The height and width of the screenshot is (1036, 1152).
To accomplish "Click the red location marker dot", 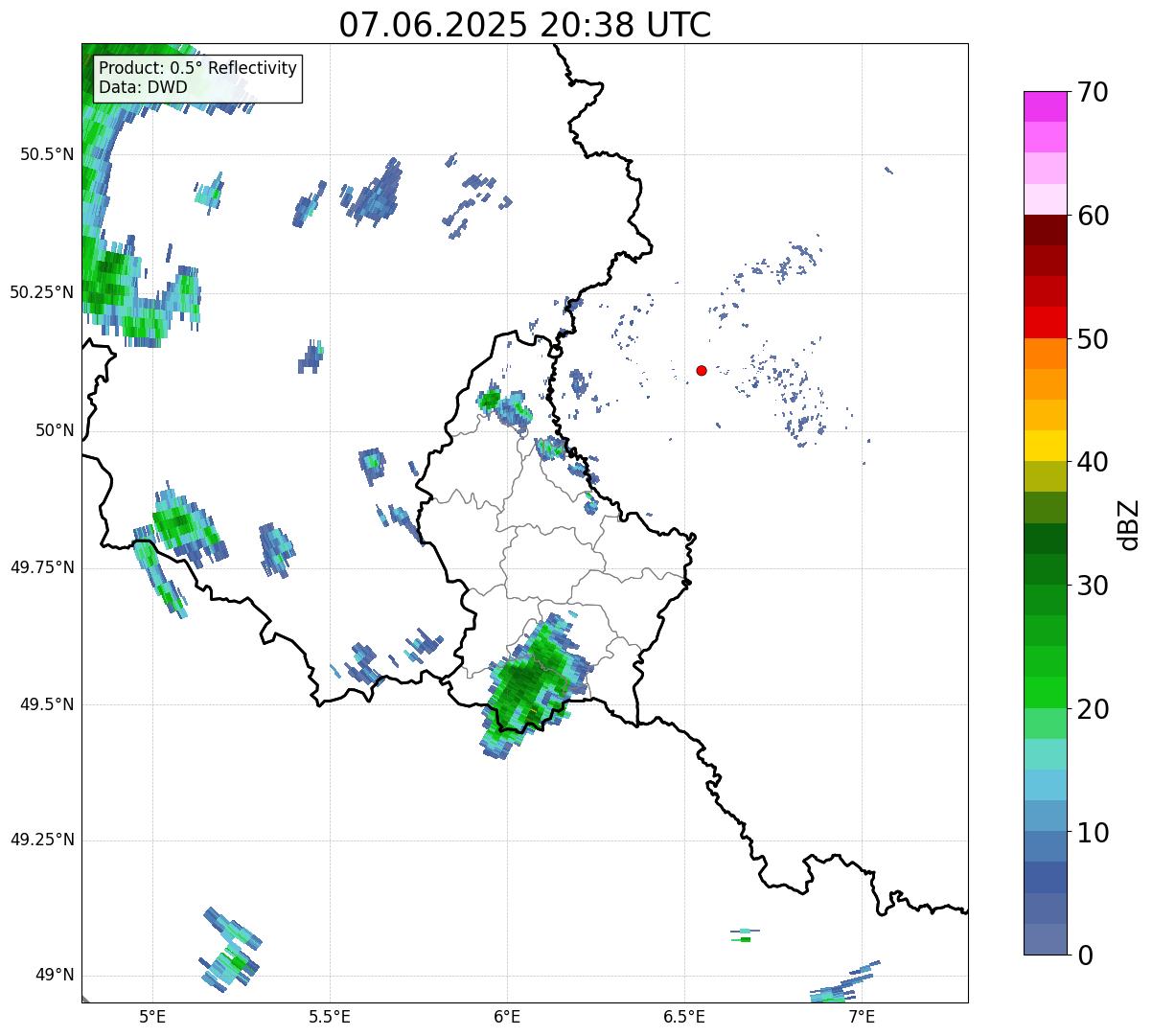I will tap(702, 370).
